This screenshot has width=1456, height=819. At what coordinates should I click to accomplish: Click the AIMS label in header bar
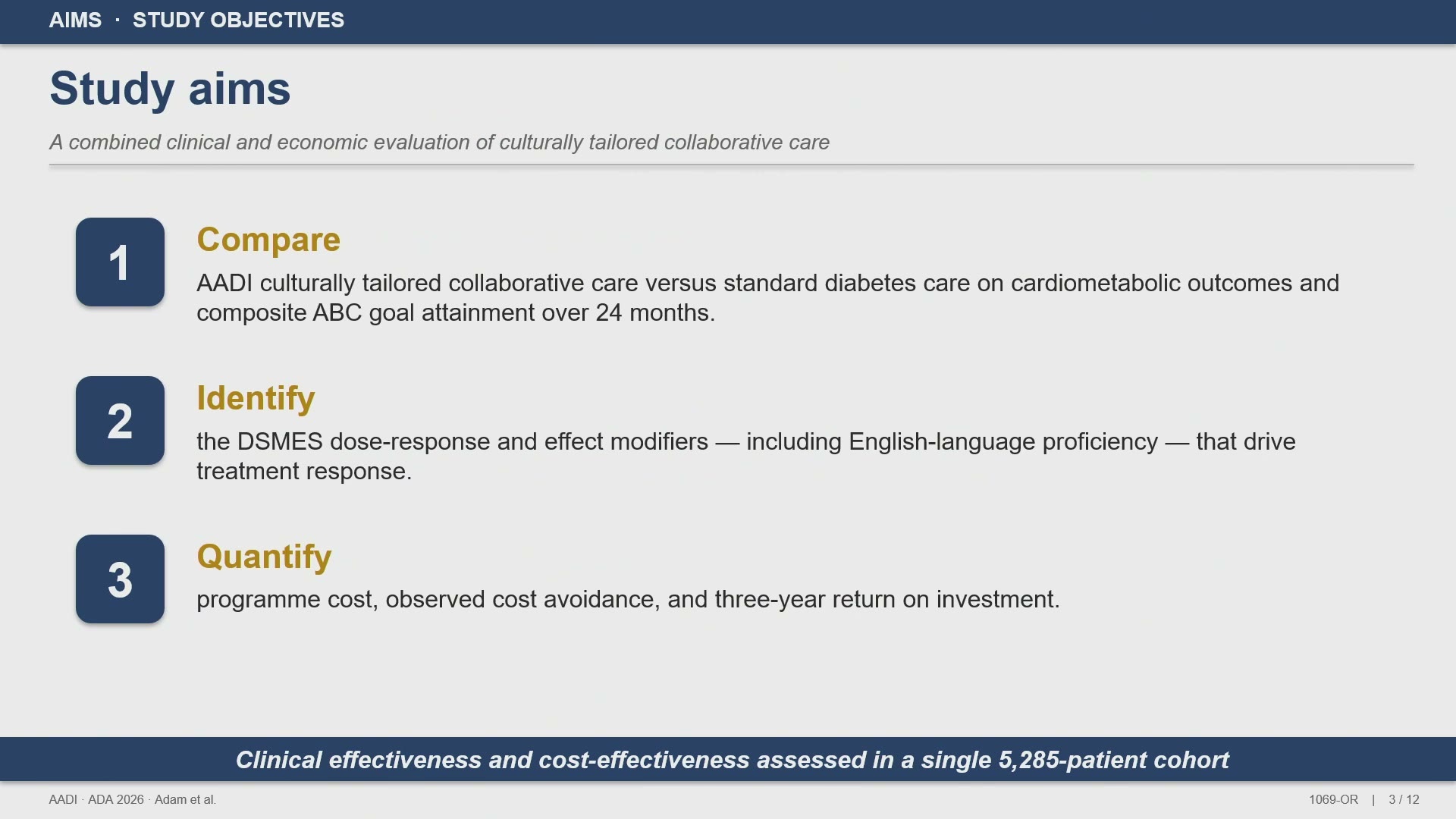pyautogui.click(x=75, y=20)
